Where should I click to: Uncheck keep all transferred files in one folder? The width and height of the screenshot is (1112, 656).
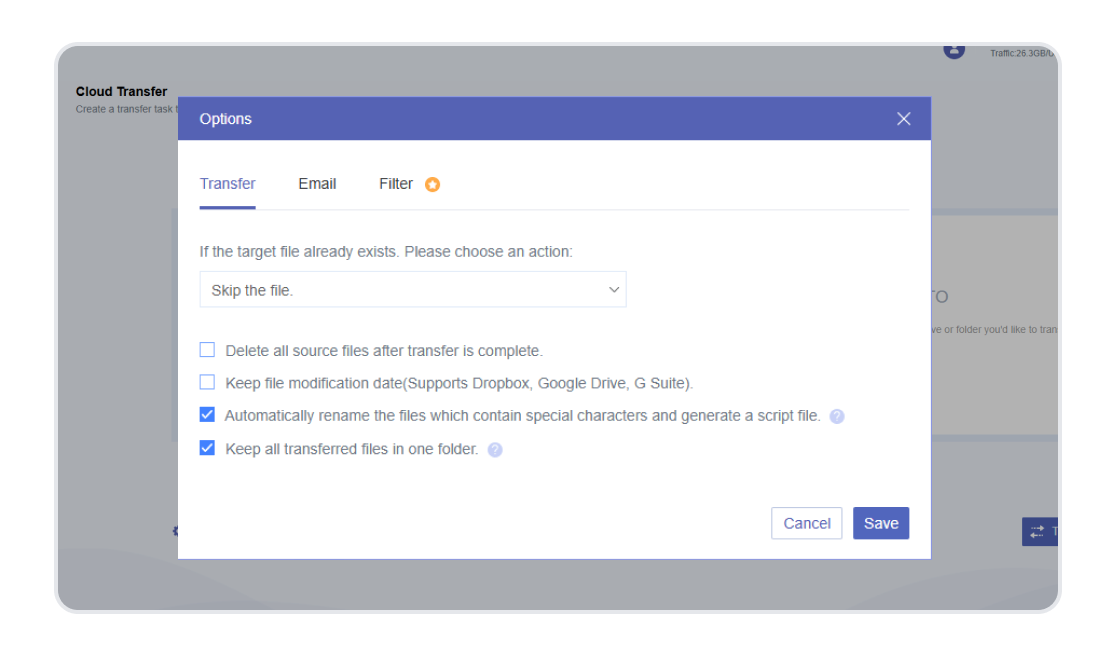point(207,447)
